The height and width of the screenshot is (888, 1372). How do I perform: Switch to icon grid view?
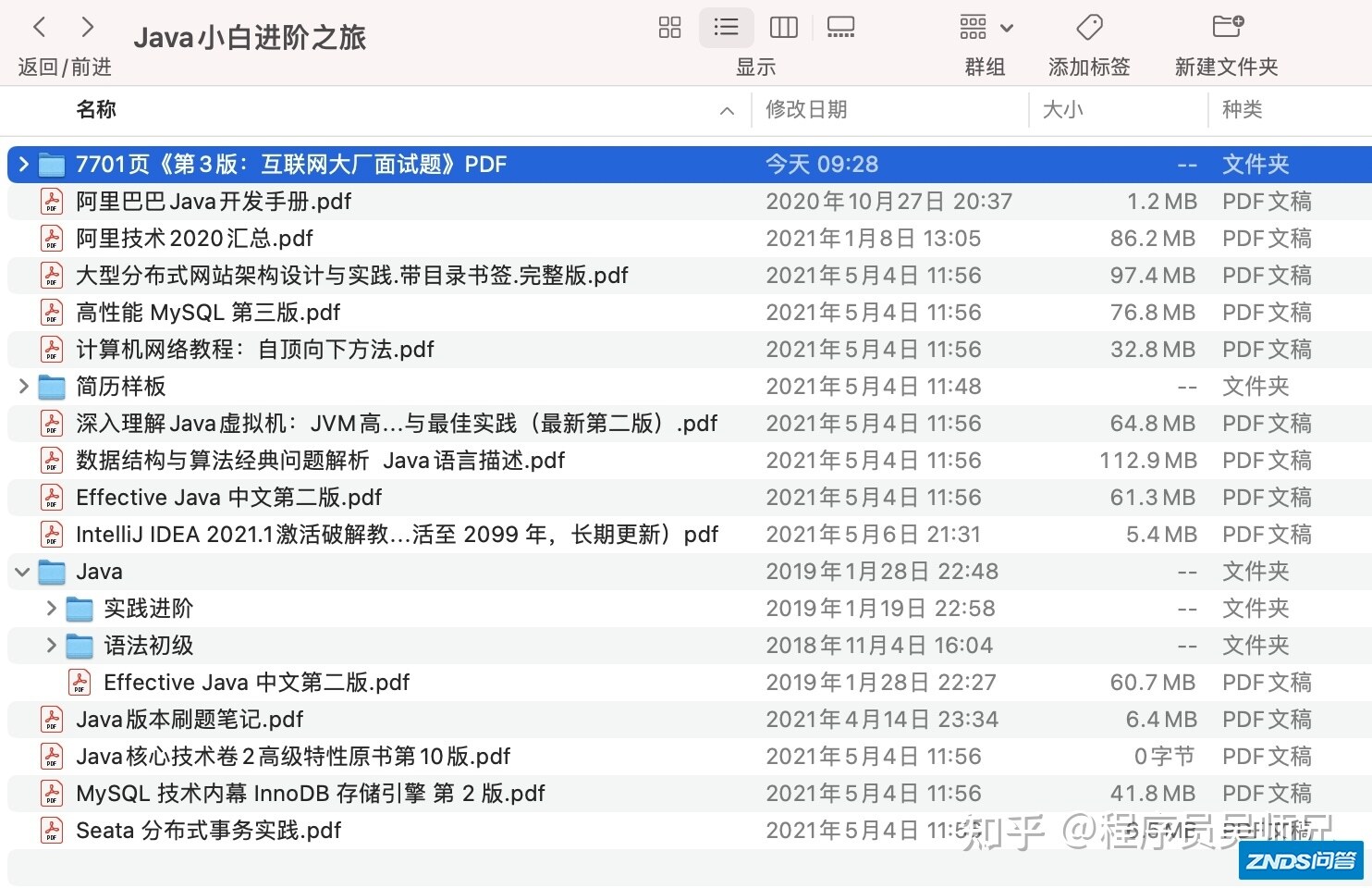tap(669, 28)
